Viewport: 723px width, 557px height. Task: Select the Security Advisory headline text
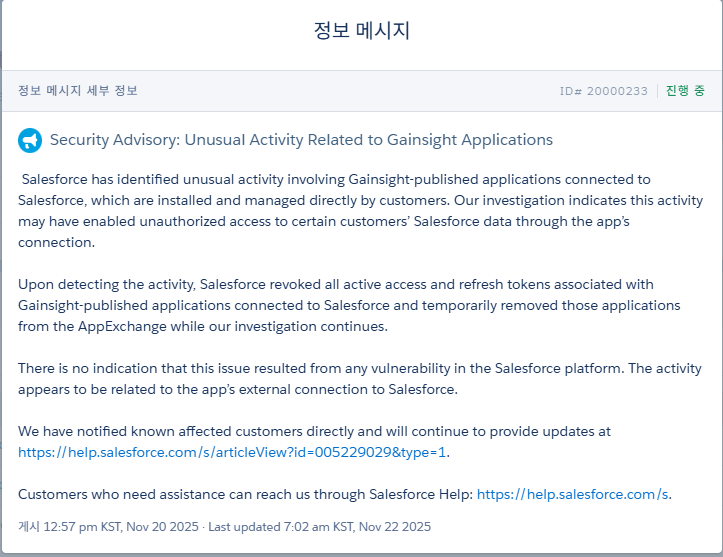(x=301, y=140)
